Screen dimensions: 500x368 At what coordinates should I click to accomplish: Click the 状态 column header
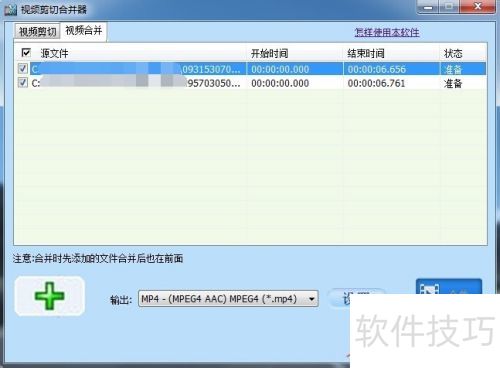tap(453, 53)
